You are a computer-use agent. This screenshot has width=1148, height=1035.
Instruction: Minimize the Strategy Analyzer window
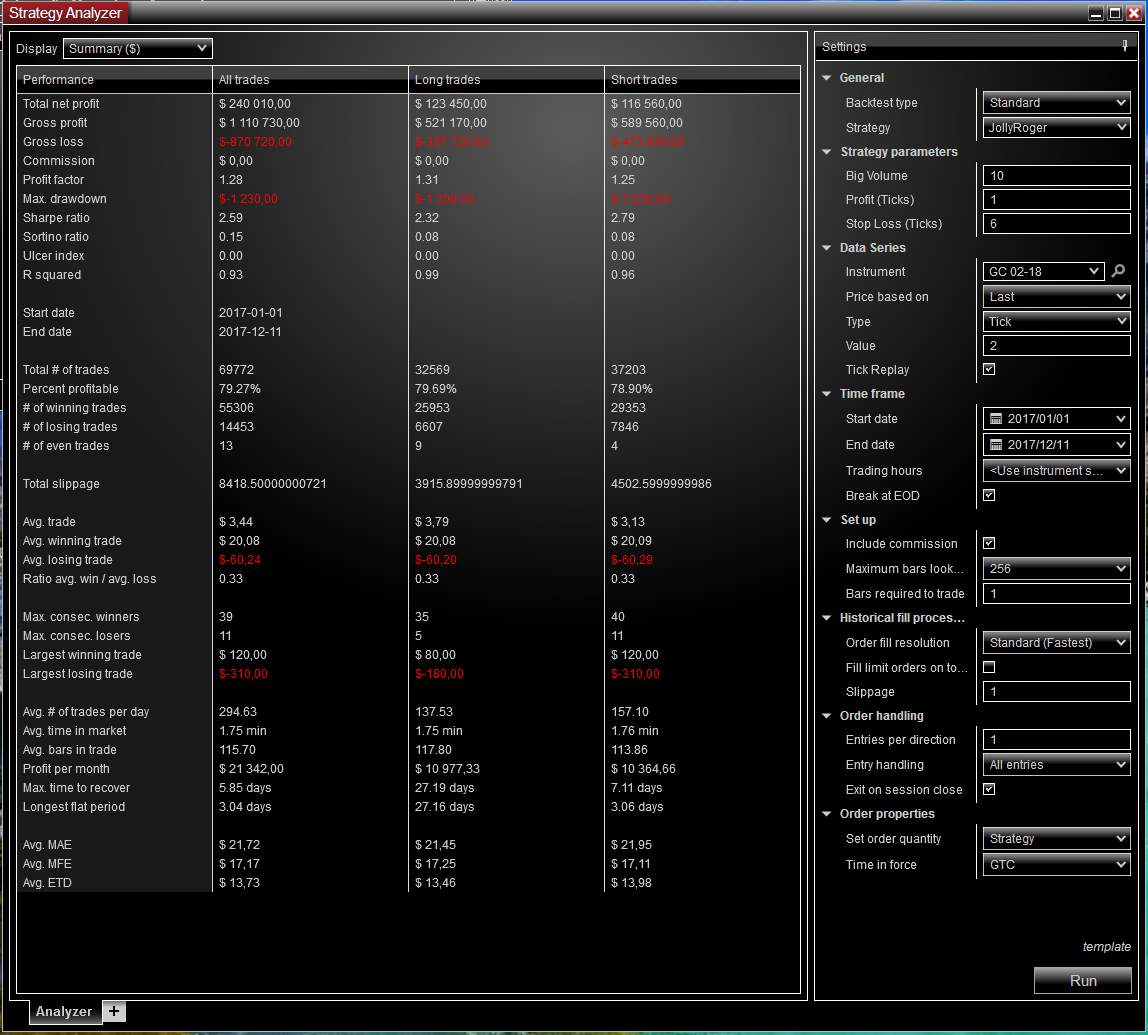(x=1096, y=12)
